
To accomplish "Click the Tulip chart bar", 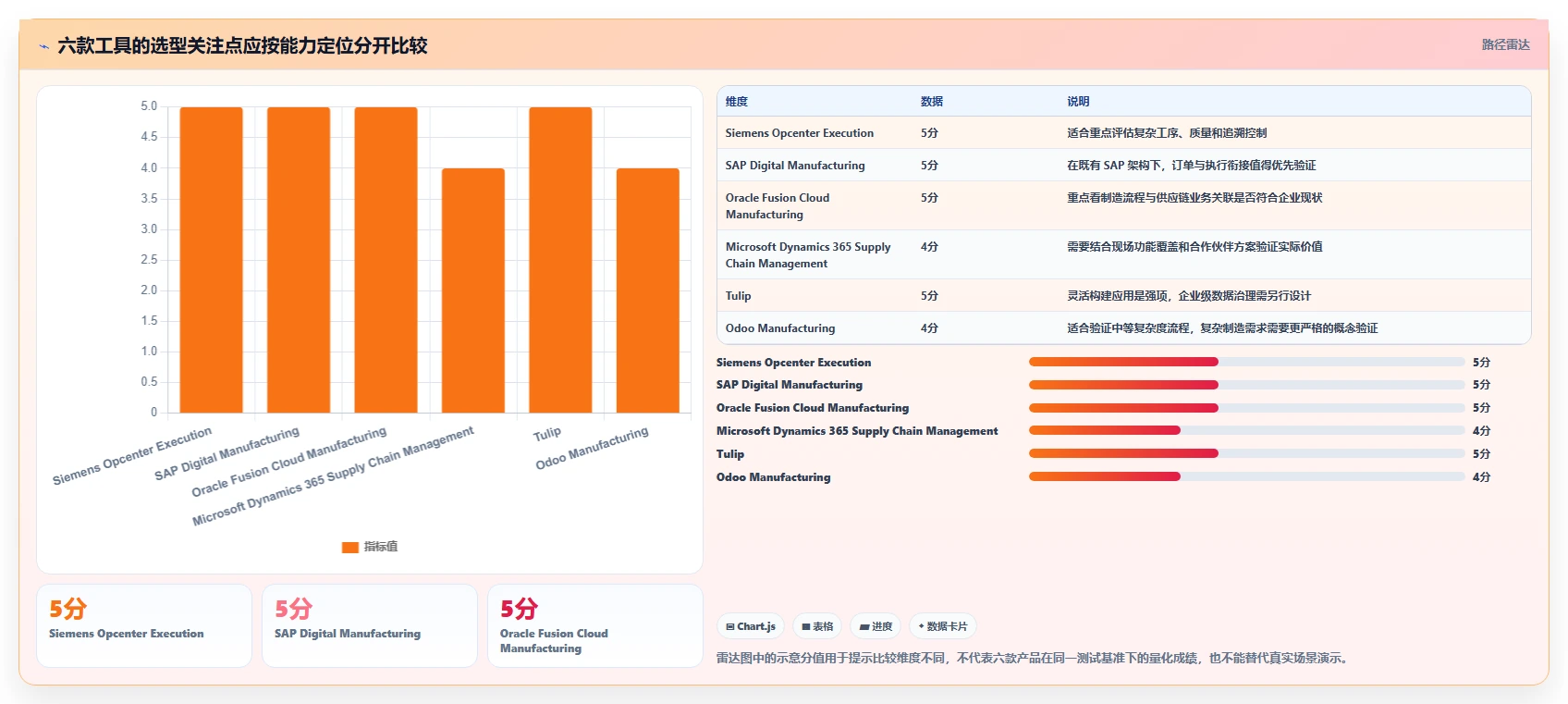I will 560,260.
